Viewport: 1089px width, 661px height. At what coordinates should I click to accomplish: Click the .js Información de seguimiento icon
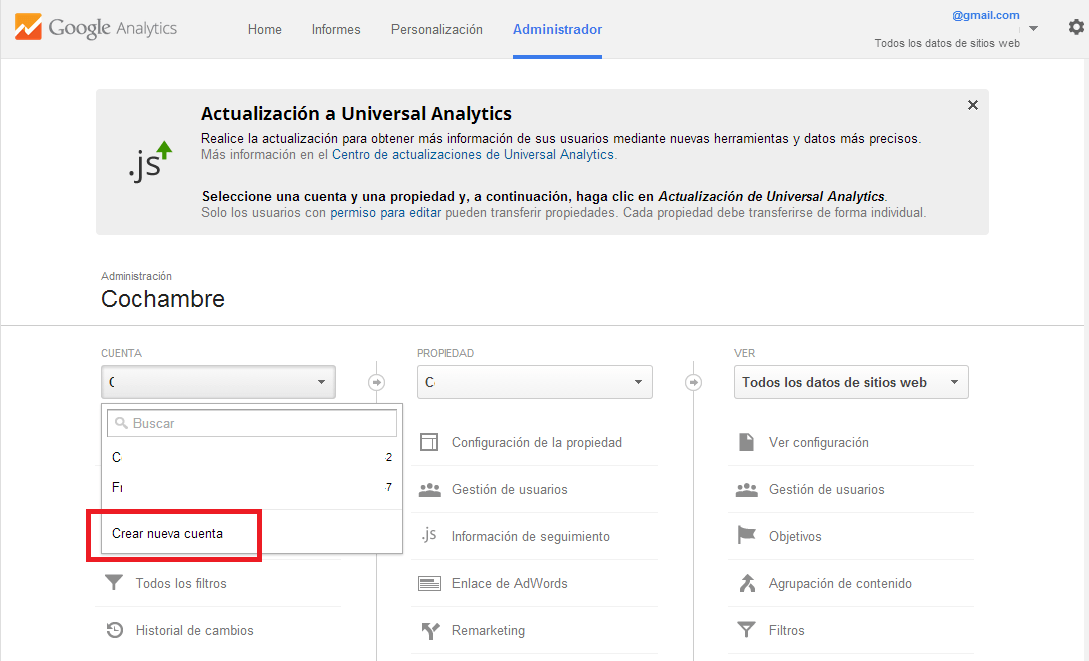(x=429, y=535)
